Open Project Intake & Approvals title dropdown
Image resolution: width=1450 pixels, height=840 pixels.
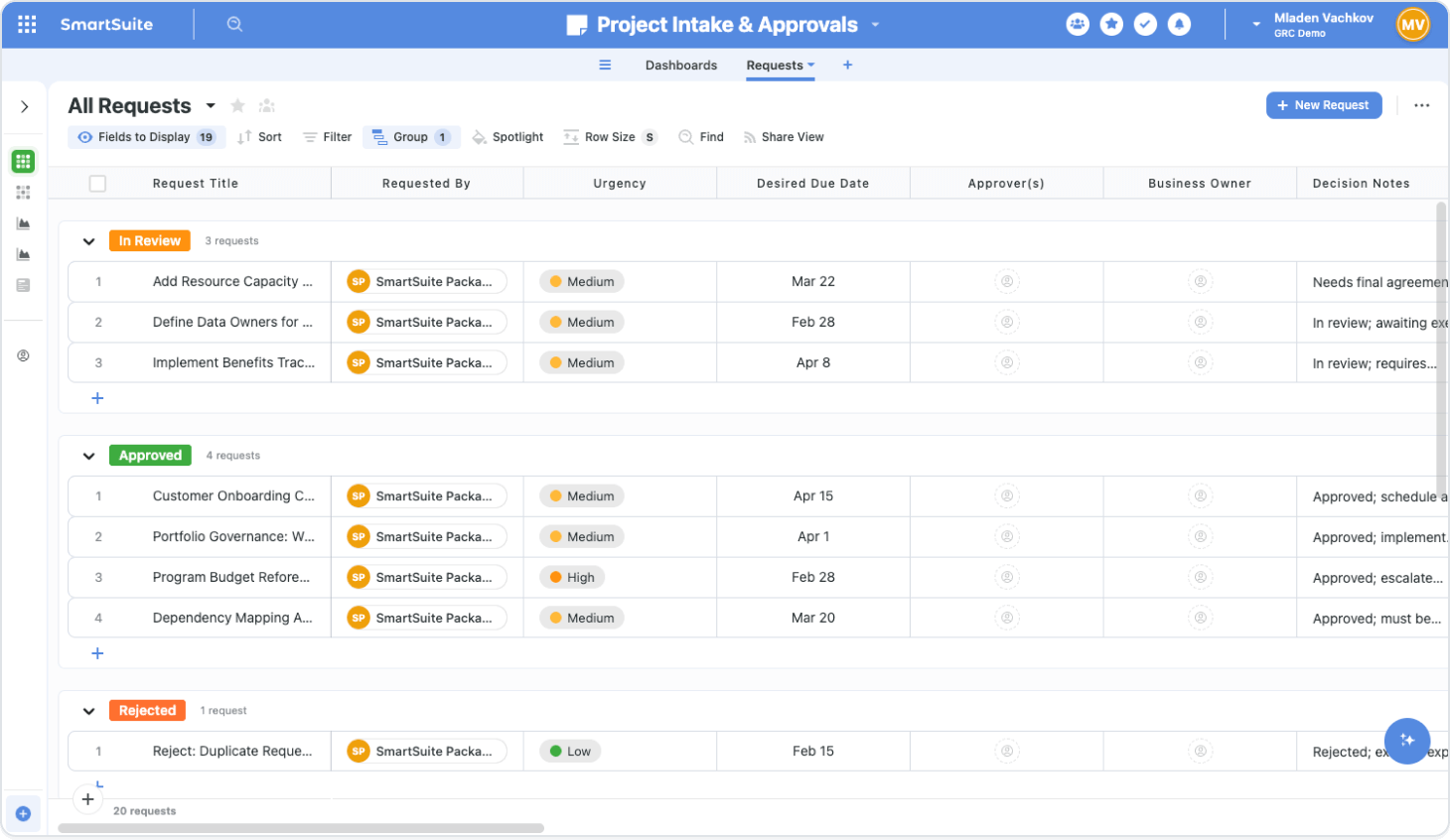point(875,25)
